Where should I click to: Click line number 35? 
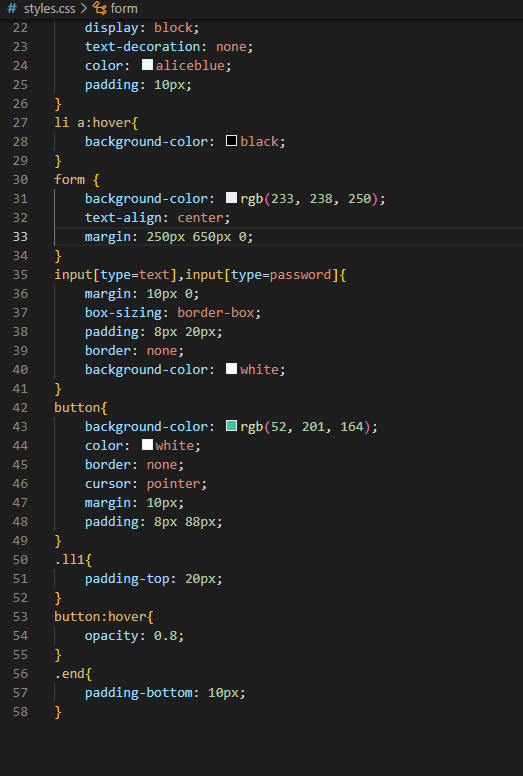point(20,275)
